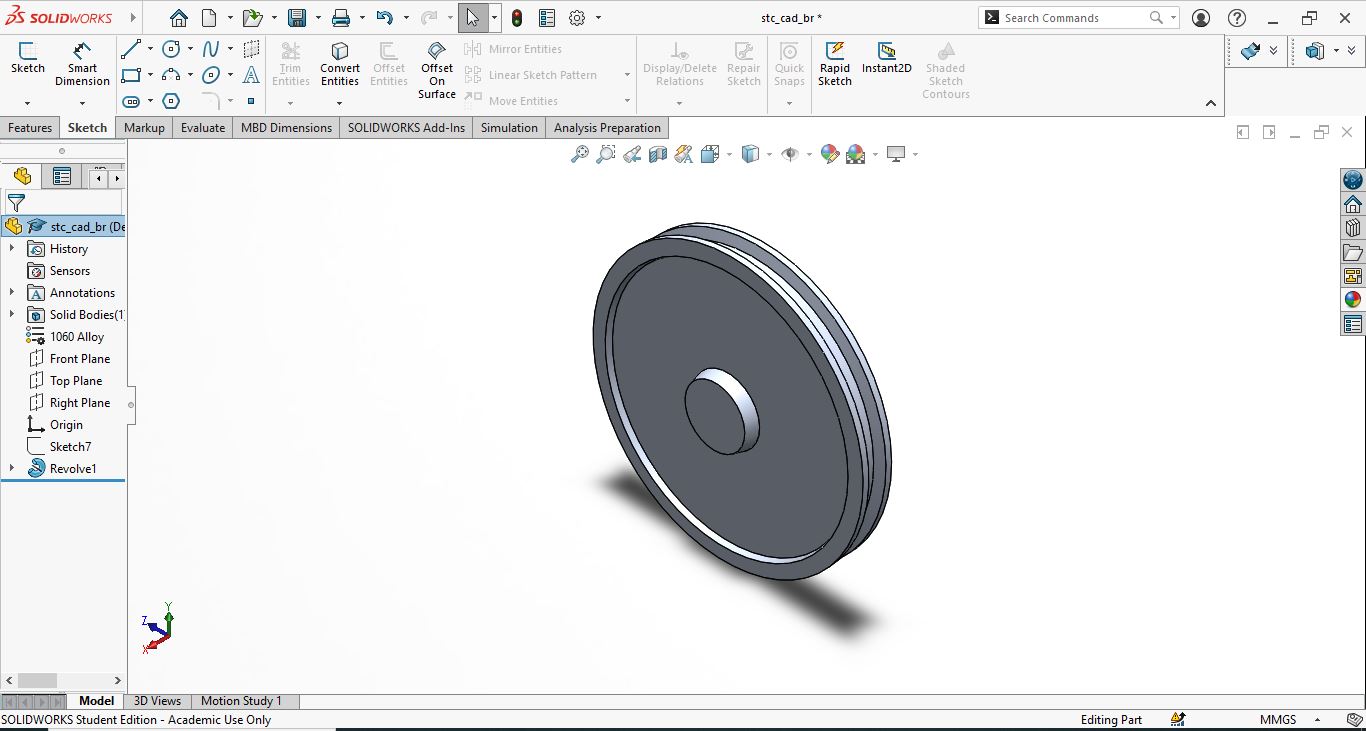Click the feature tree filter icon

coord(16,203)
